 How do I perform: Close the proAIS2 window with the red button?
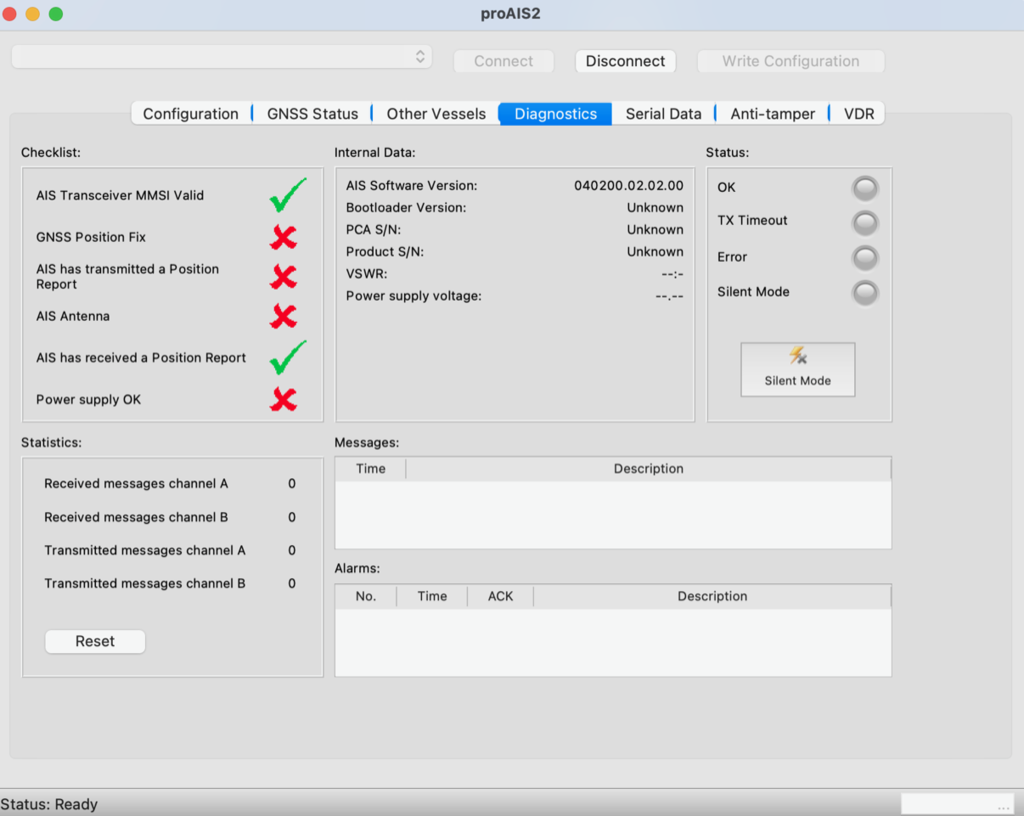point(9,14)
